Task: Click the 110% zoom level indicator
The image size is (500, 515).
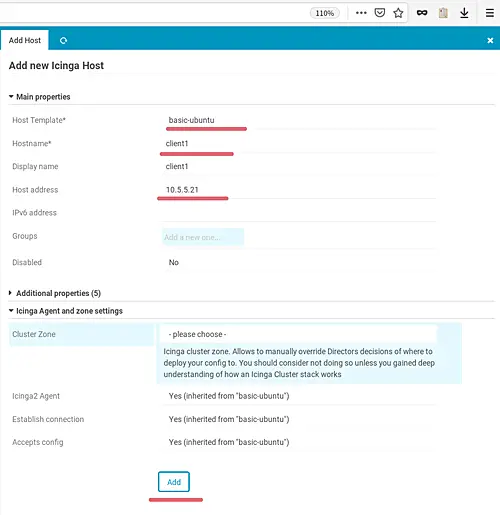Action: coord(325,13)
